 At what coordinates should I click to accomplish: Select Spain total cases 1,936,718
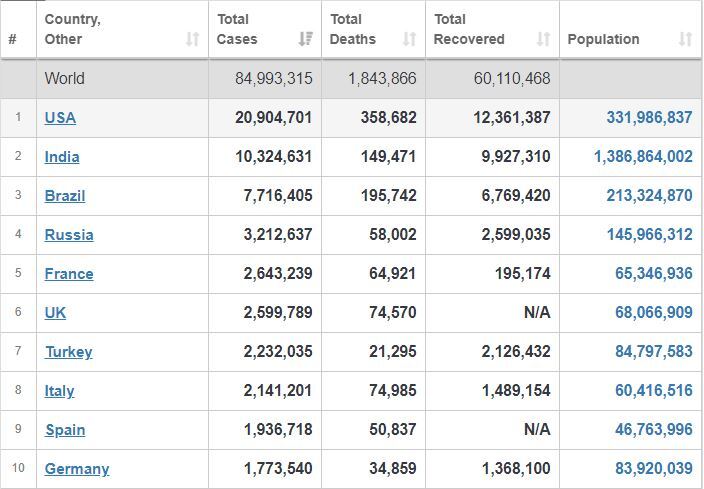278,430
